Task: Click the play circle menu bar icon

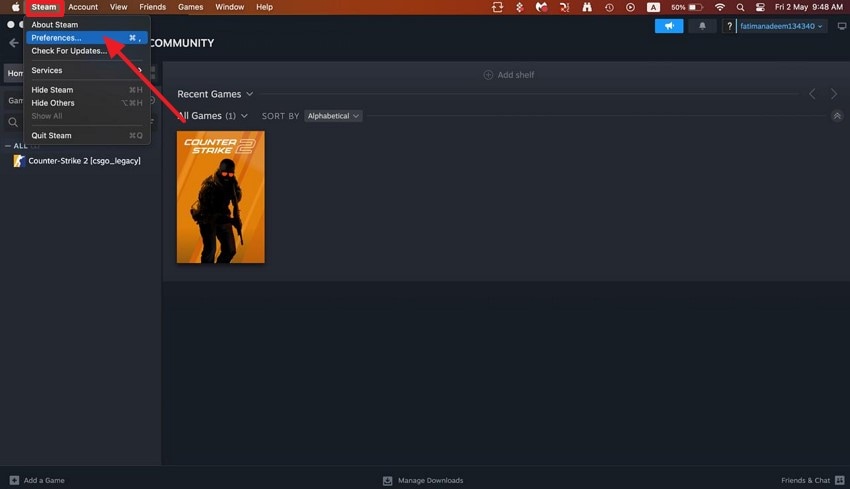Action: point(630,7)
